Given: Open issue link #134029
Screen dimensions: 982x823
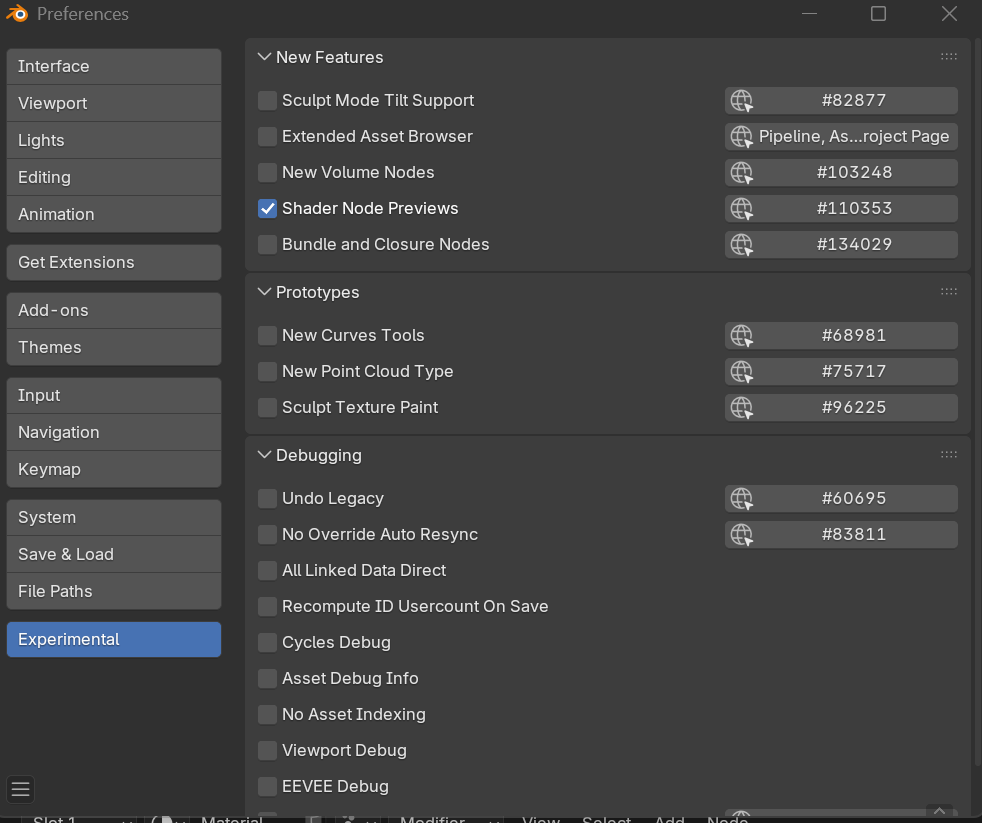Looking at the screenshot, I should coord(841,244).
